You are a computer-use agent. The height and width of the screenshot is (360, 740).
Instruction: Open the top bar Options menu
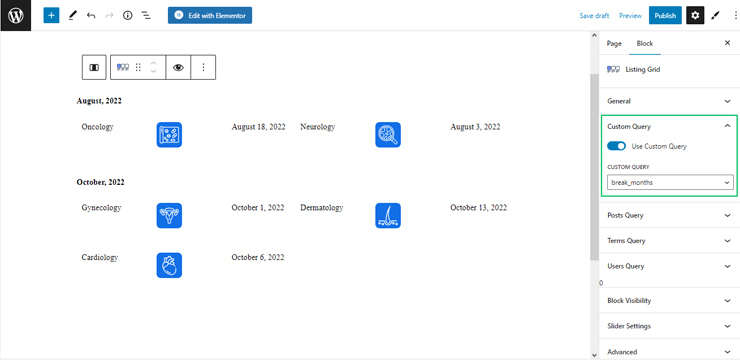pyautogui.click(x=735, y=16)
